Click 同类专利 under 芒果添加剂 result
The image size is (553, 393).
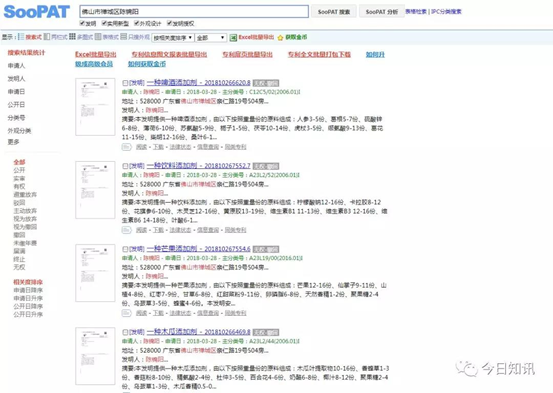pos(236,313)
